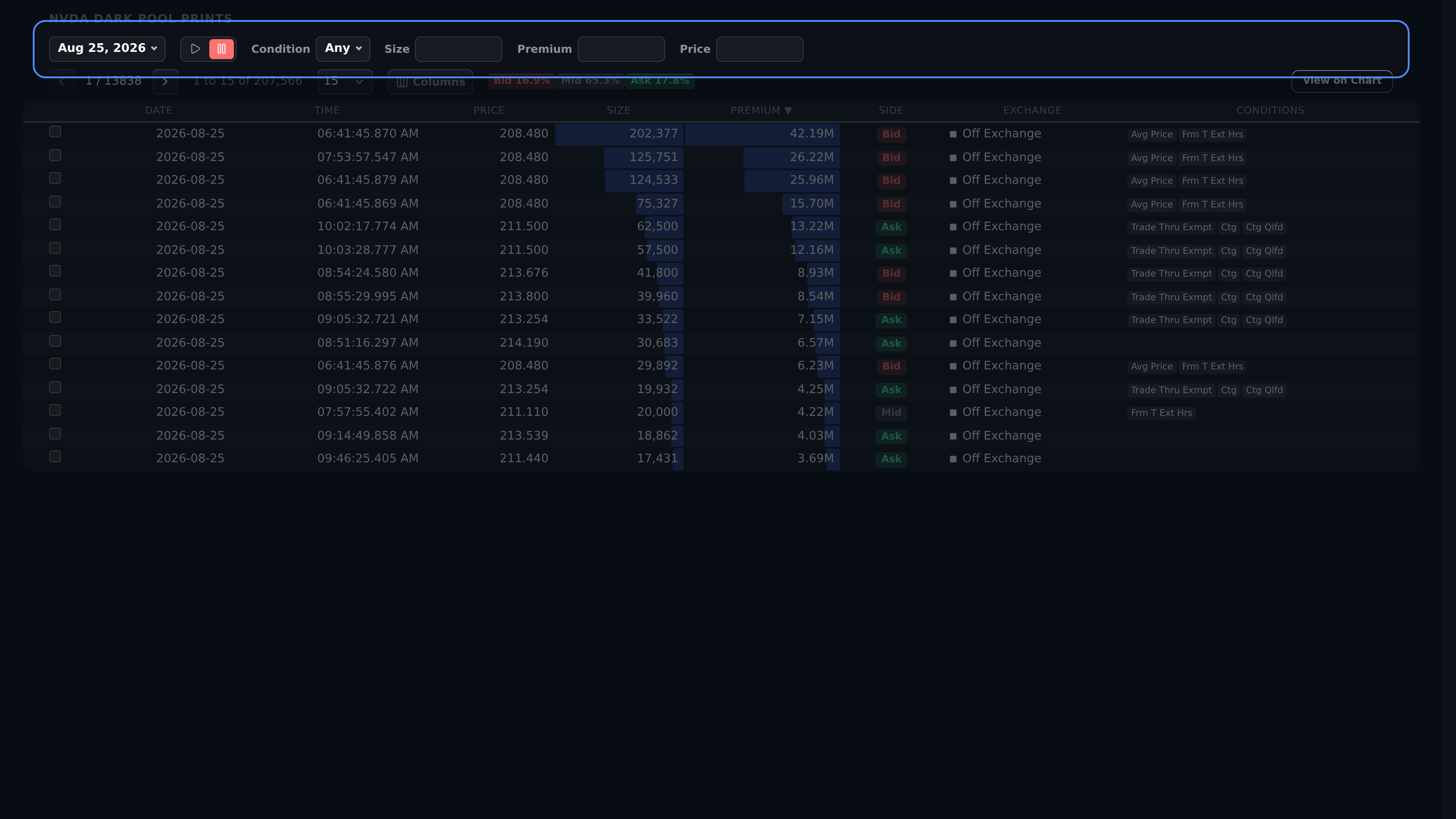This screenshot has height=819, width=1456.
Task: Click the play icon in filter bar
Action: (196, 49)
